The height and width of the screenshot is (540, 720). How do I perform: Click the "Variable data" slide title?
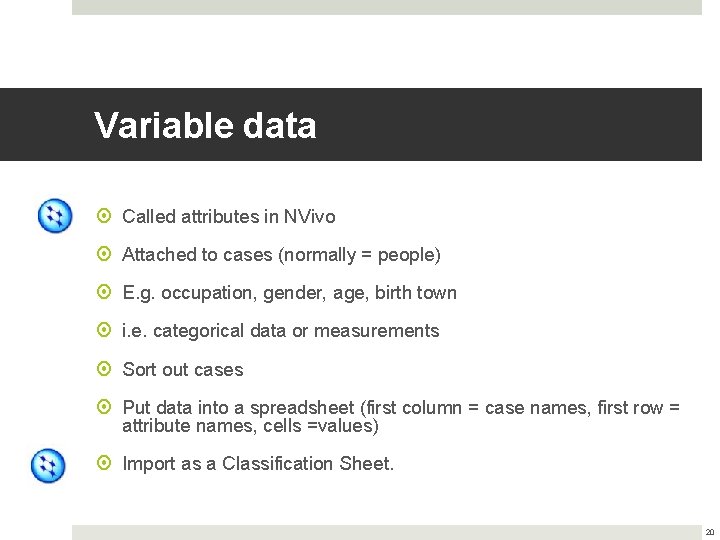point(205,126)
